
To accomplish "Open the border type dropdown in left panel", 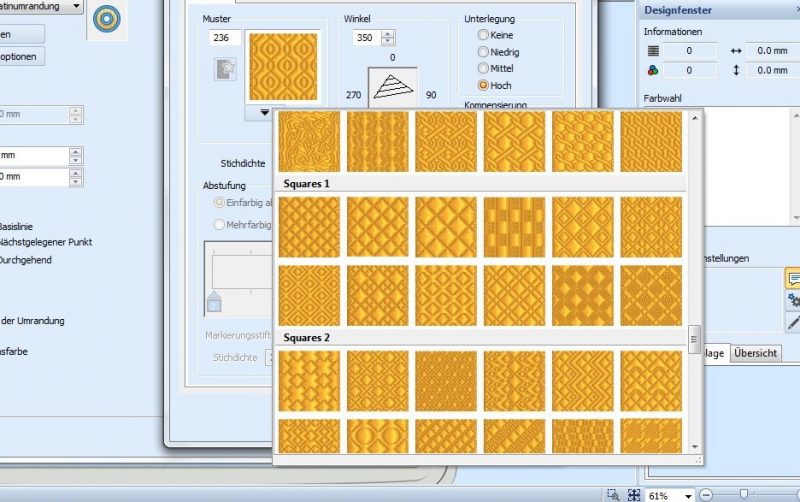I will point(76,6).
